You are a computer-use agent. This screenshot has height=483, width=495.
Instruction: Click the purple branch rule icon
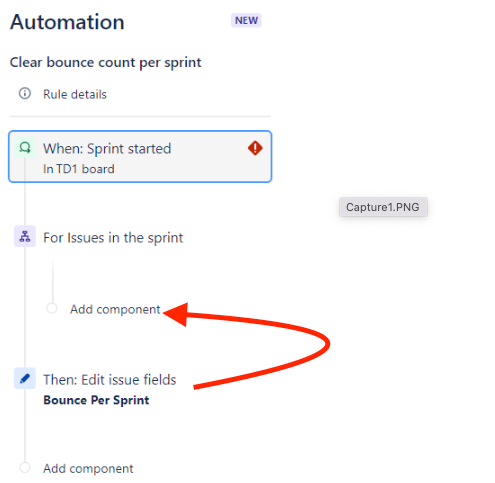pyautogui.click(x=25, y=236)
